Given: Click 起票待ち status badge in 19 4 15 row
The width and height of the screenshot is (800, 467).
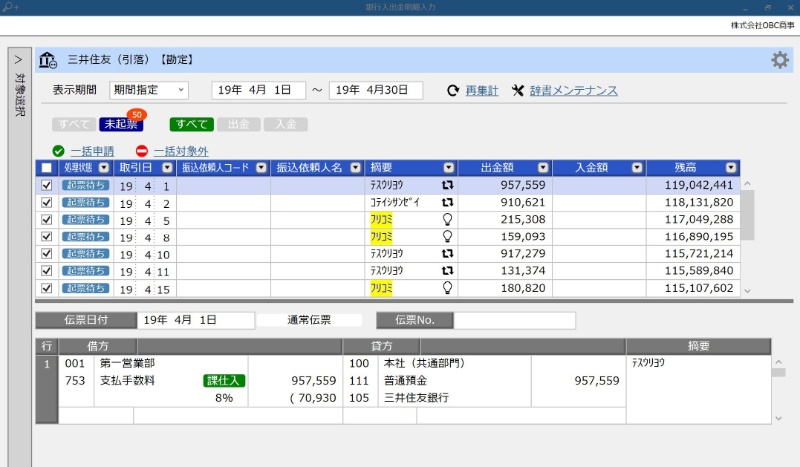Looking at the screenshot, I should [86, 288].
